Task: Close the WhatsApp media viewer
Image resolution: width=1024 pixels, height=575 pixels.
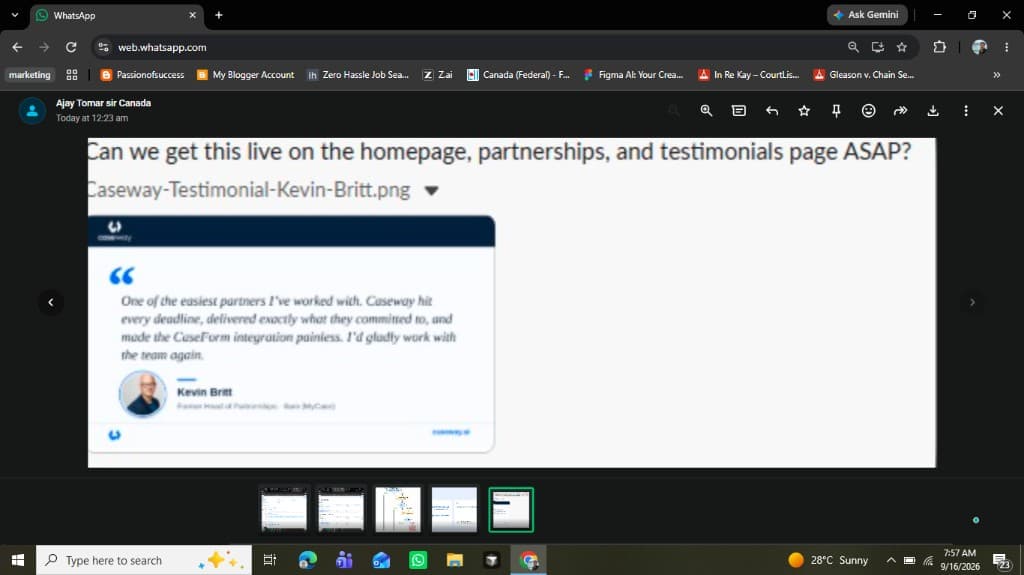Action: 998,110
